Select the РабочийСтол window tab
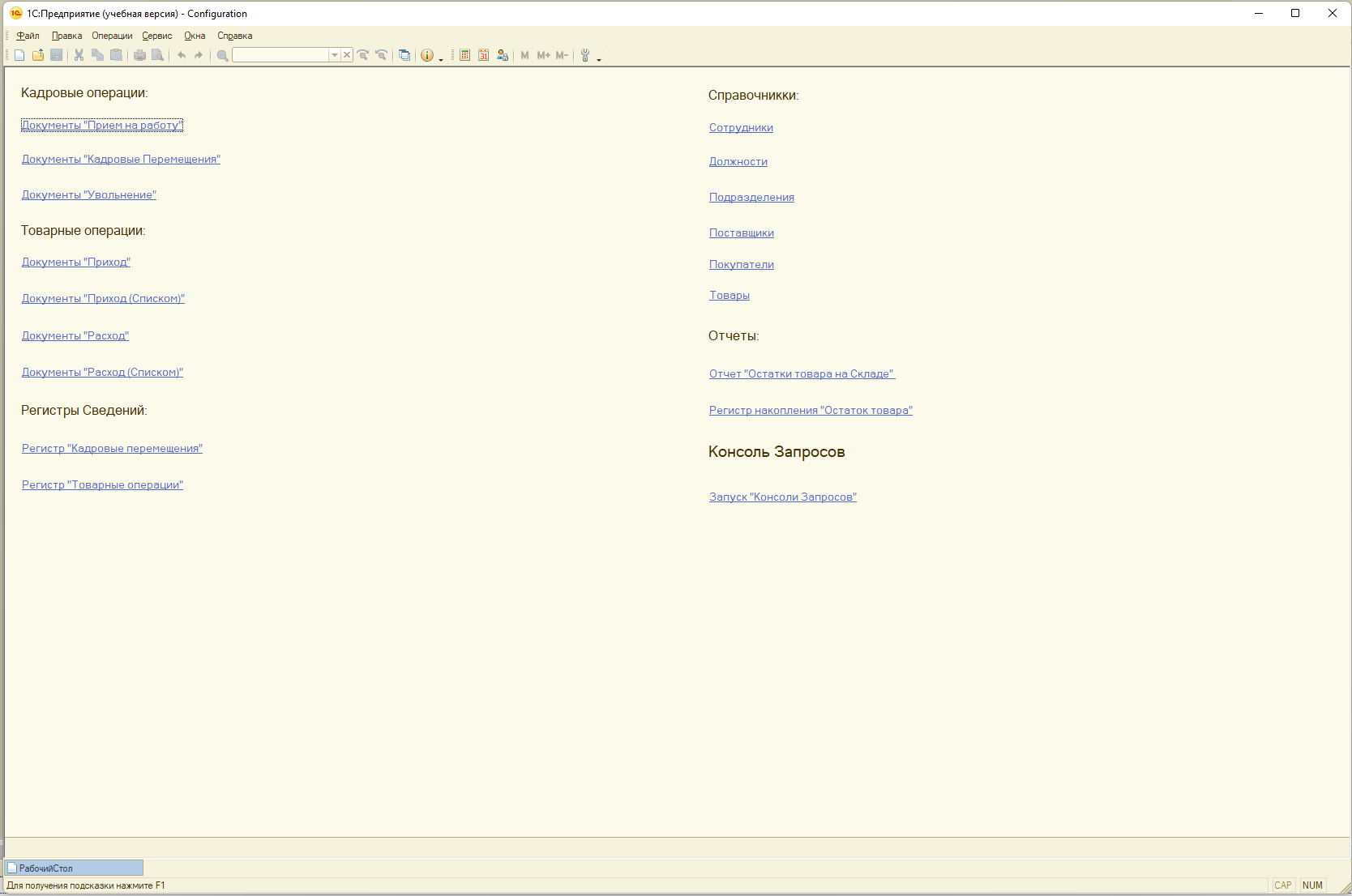The height and width of the screenshot is (896, 1352). [74, 868]
